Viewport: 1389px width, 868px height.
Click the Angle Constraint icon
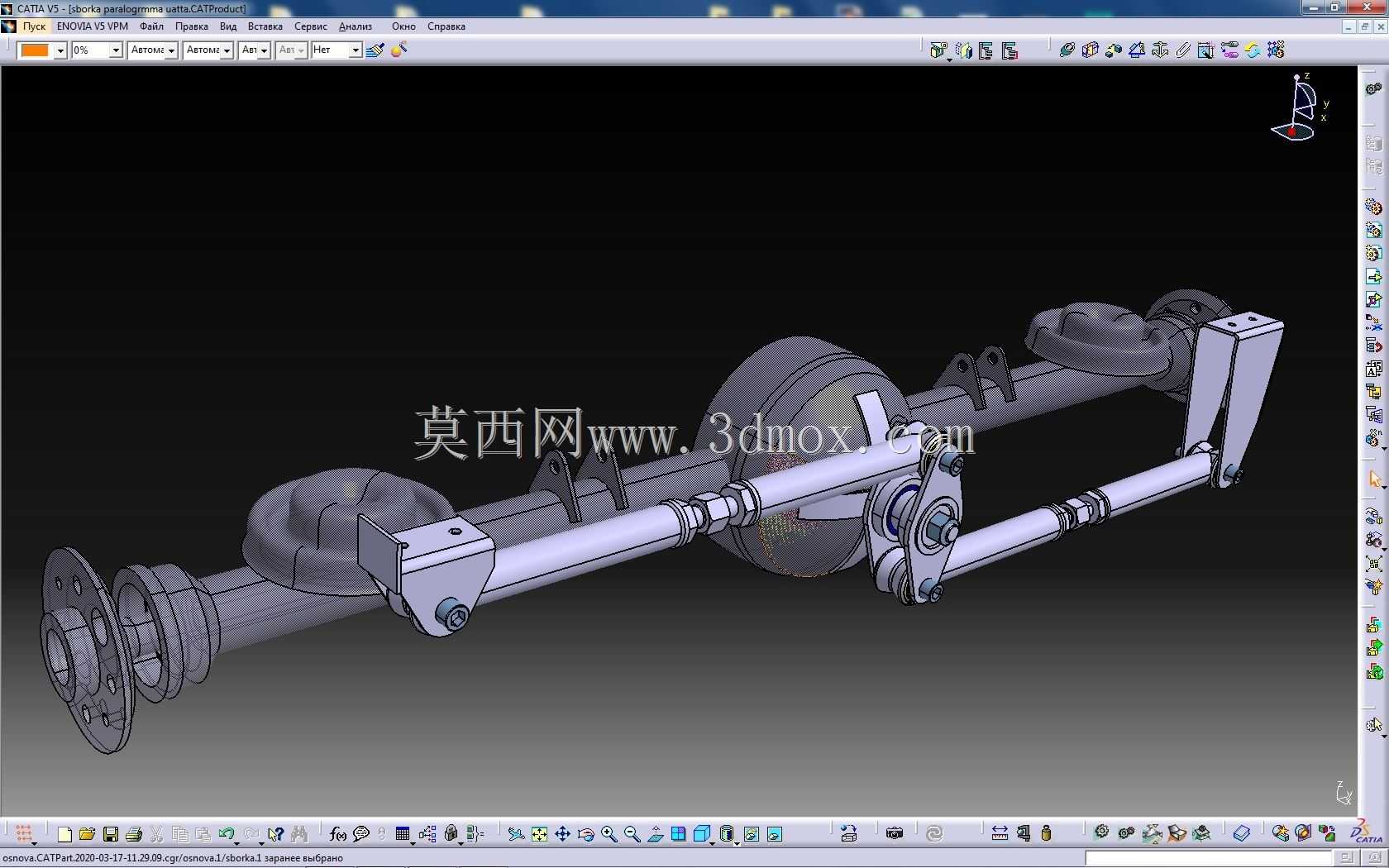(1136, 50)
